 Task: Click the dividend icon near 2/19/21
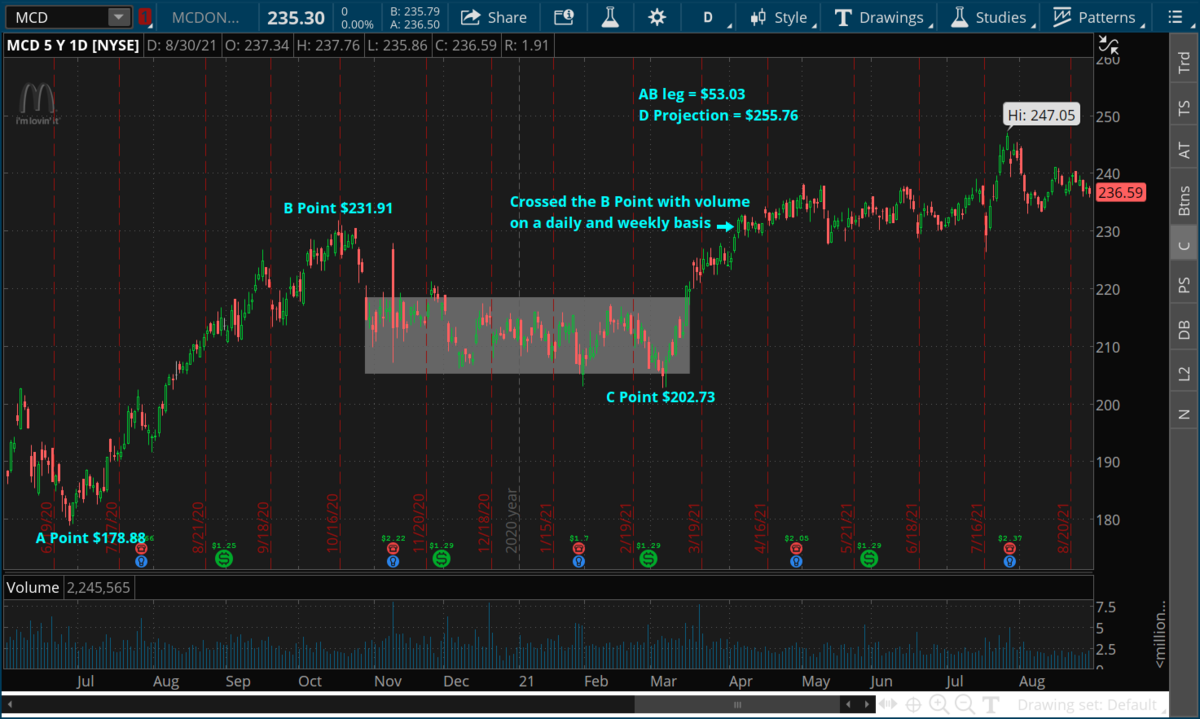648,560
